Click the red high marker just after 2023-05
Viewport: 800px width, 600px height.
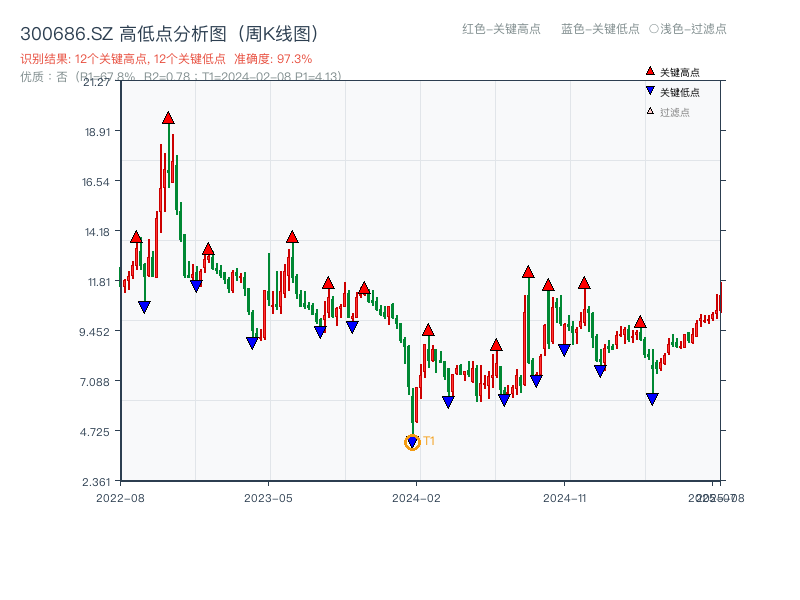tap(292, 237)
